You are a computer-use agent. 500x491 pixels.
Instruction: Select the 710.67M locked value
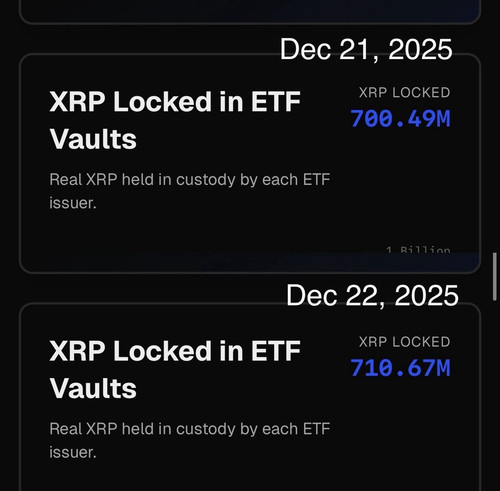click(x=400, y=368)
